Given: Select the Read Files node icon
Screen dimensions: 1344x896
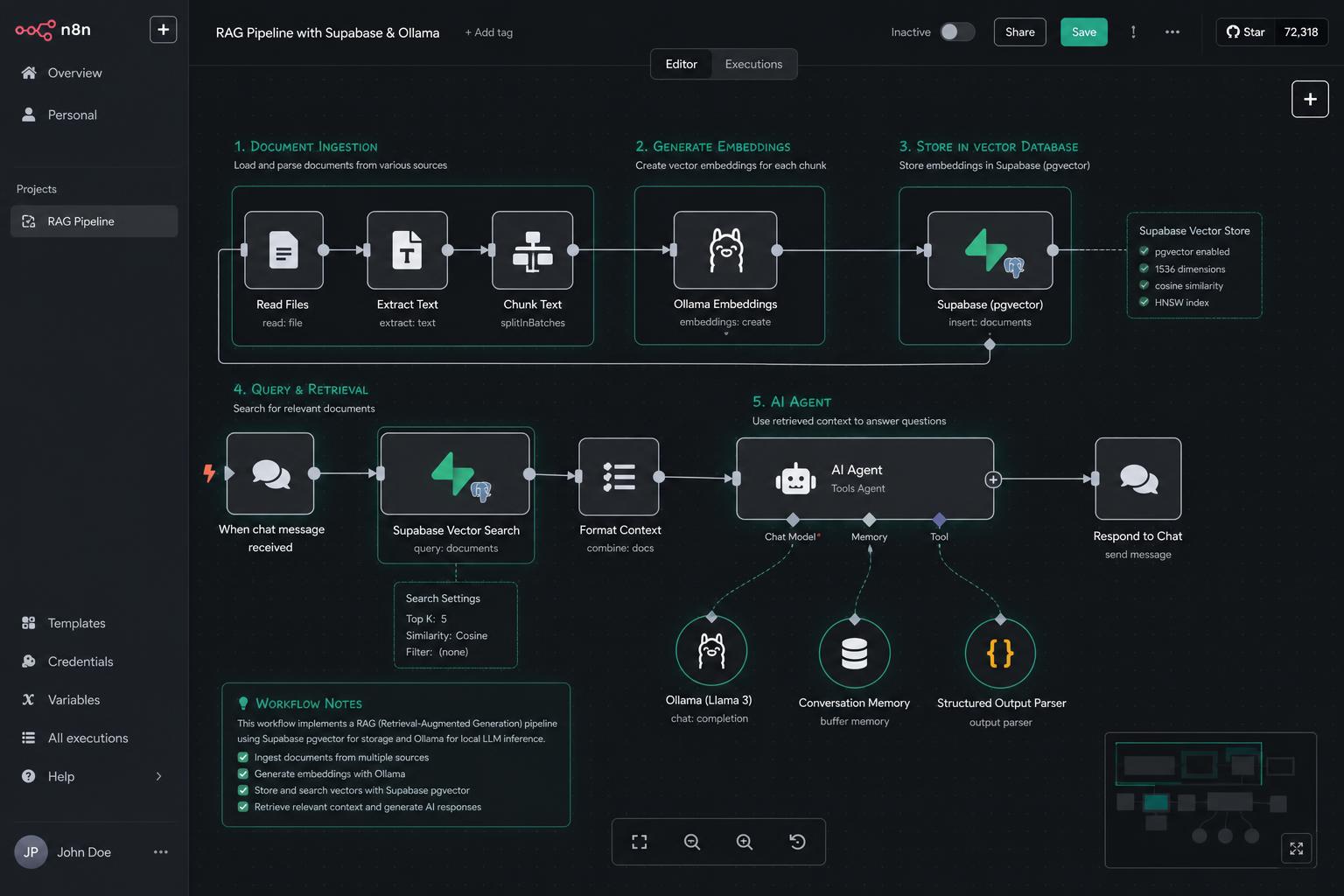Looking at the screenshot, I should pyautogui.click(x=283, y=250).
